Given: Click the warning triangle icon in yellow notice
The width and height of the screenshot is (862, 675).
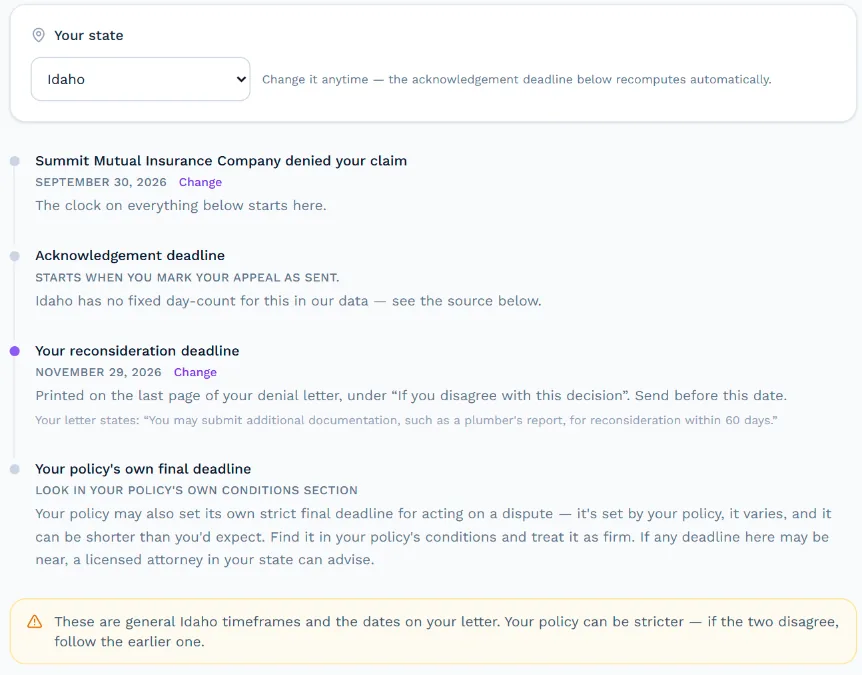Looking at the screenshot, I should (35, 622).
